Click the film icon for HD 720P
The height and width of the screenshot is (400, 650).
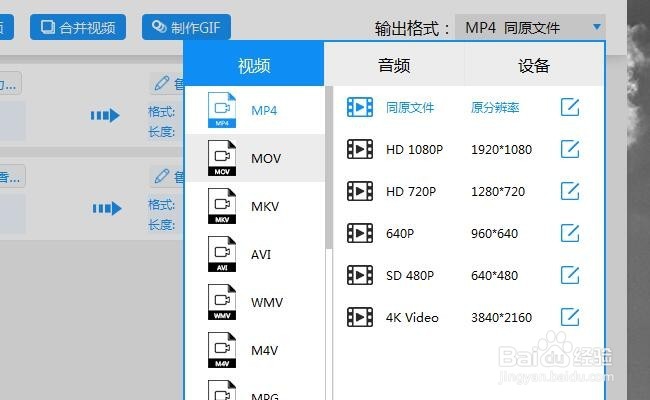point(360,191)
